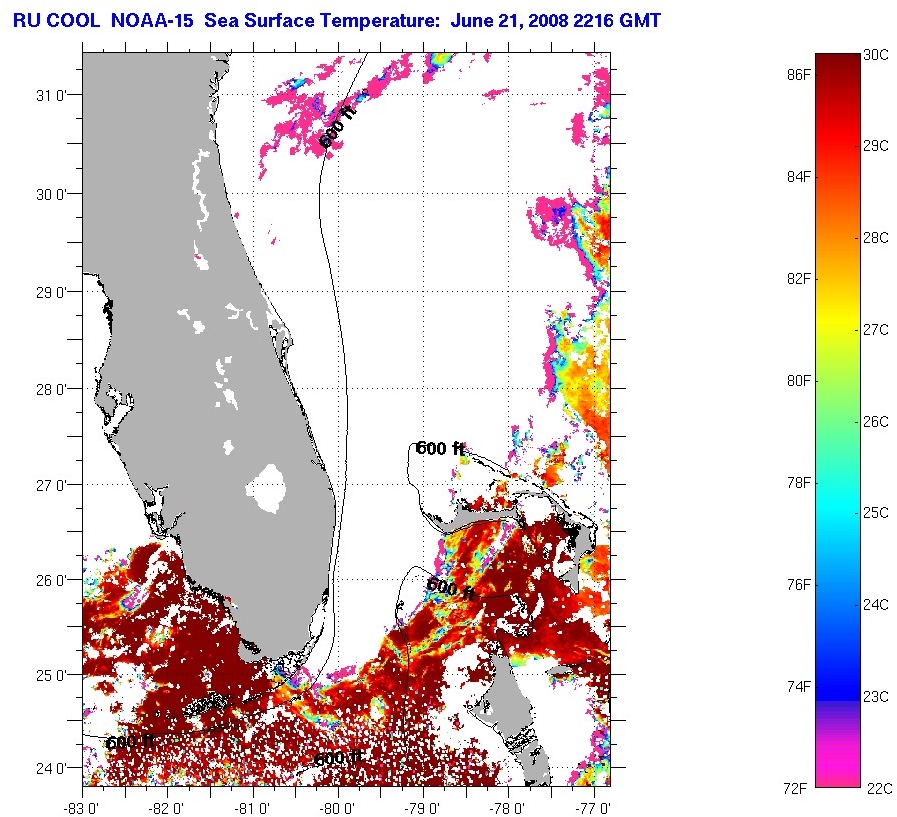Viewport: 897px width, 817px height.
Task: Click the '-82 0'' longitude label
Action: tap(166, 808)
